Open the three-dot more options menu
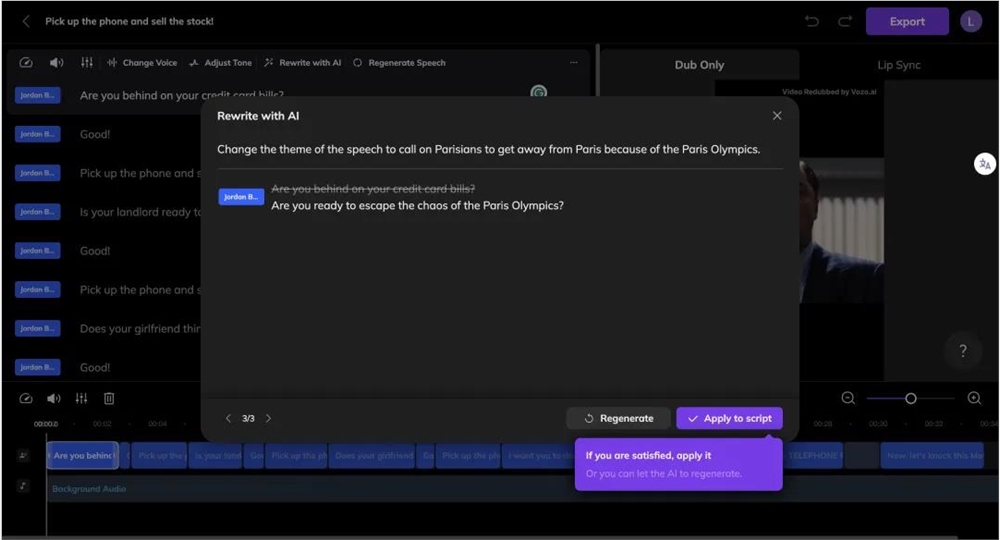The height and width of the screenshot is (540, 1000). pyautogui.click(x=573, y=62)
